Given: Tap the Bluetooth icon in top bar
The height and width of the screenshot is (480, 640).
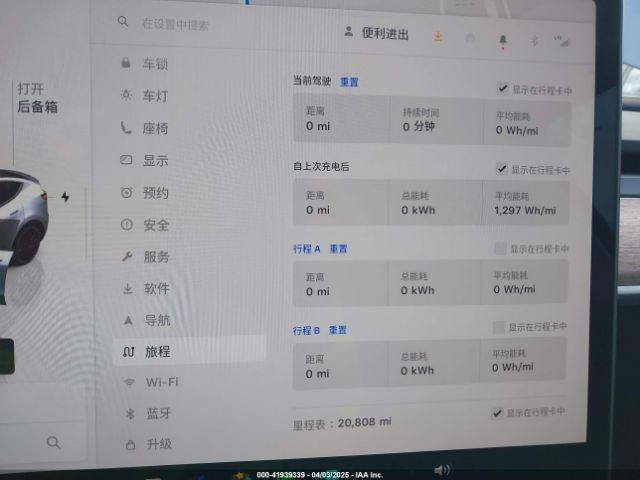Looking at the screenshot, I should tap(533, 40).
